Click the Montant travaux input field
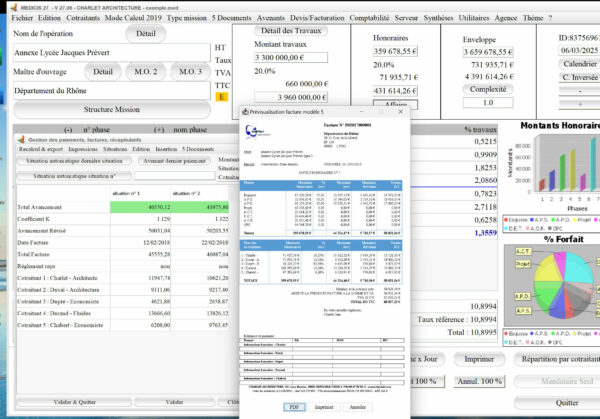The image size is (600, 419). click(289, 59)
